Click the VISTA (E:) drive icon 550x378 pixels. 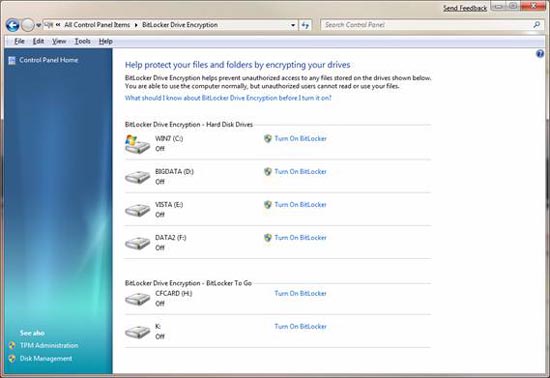138,210
